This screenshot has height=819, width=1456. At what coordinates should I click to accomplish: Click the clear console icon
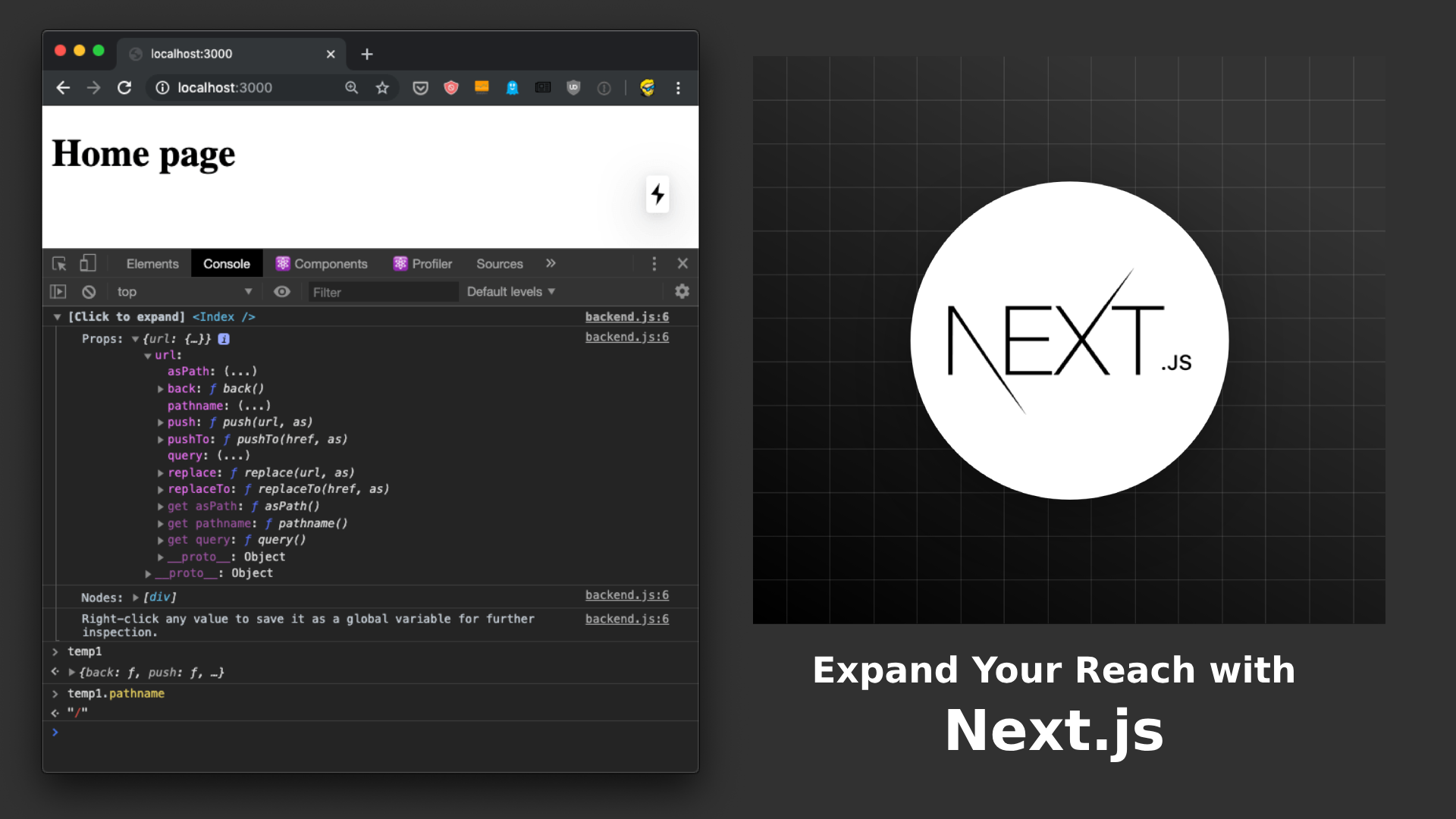pos(89,292)
